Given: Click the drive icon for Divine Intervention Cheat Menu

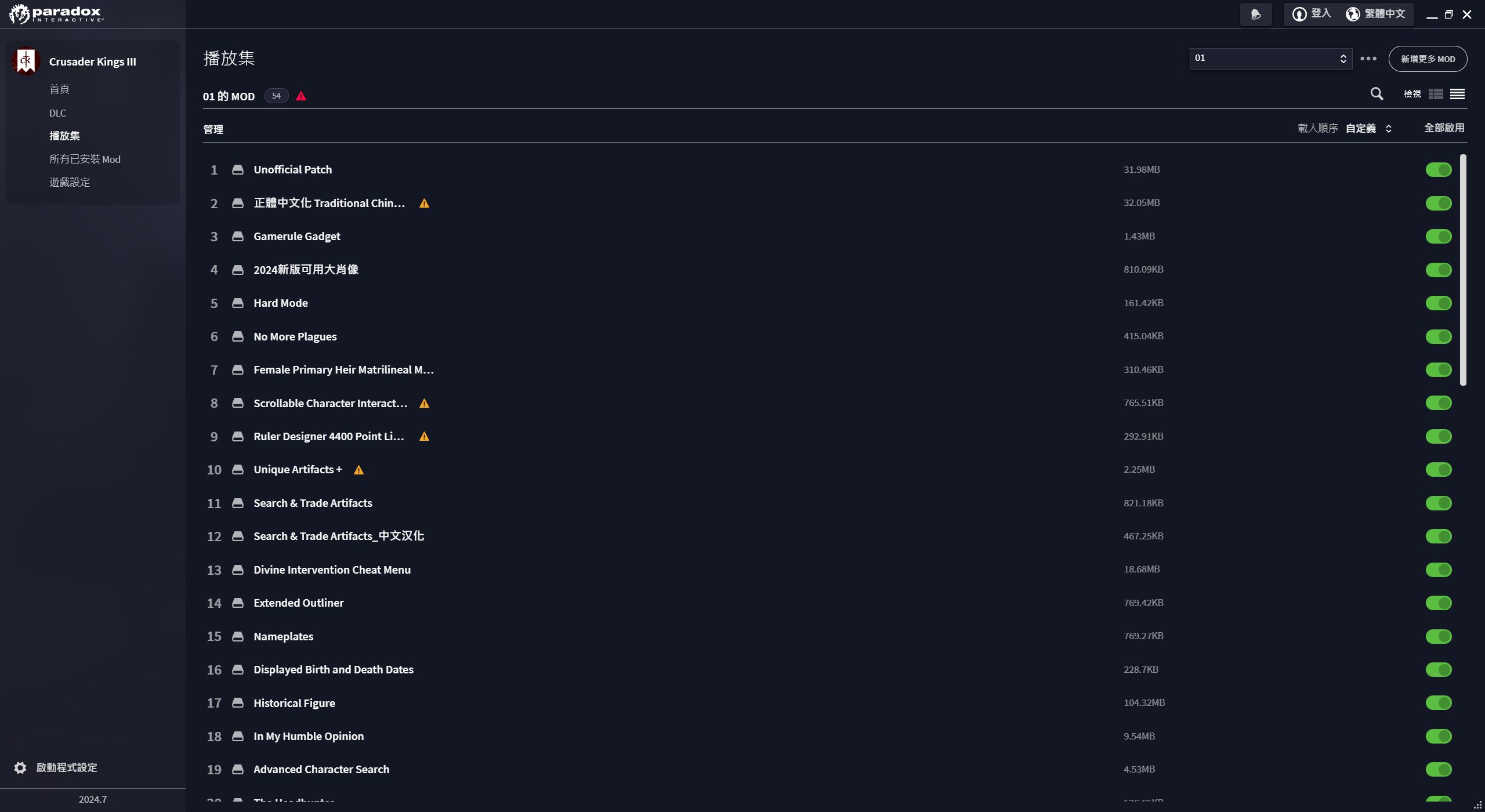Looking at the screenshot, I should tap(238, 570).
